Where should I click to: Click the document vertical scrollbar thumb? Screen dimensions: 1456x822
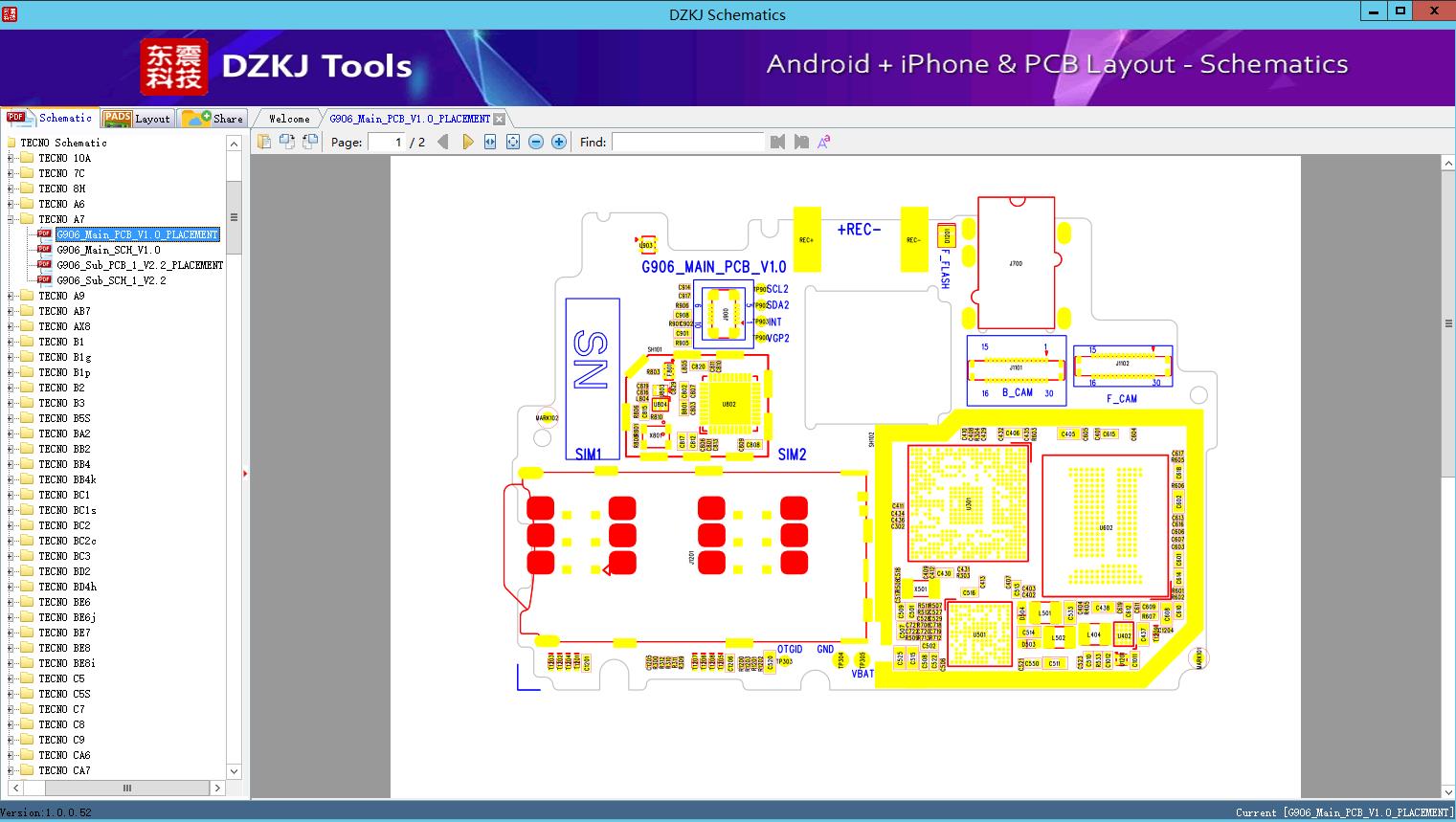(x=1447, y=323)
